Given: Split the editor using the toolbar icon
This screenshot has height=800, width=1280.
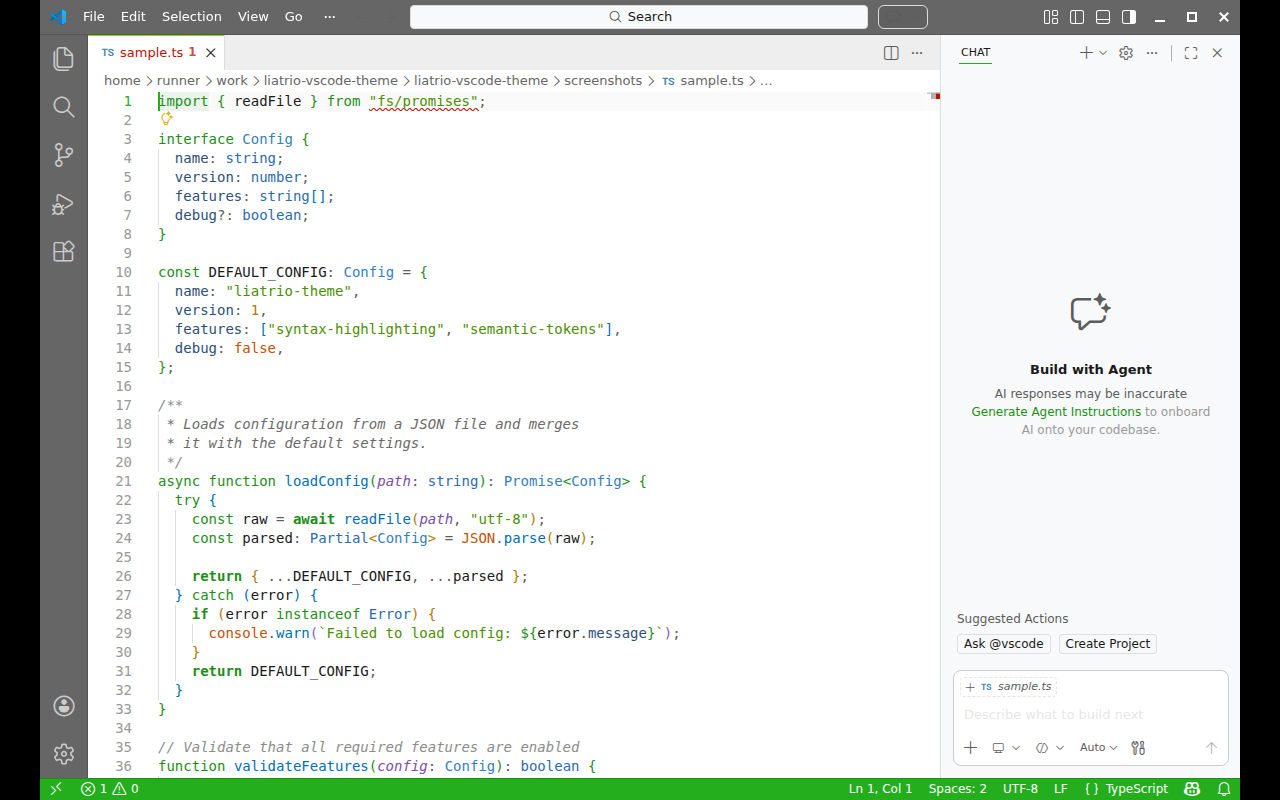Looking at the screenshot, I should 891,53.
